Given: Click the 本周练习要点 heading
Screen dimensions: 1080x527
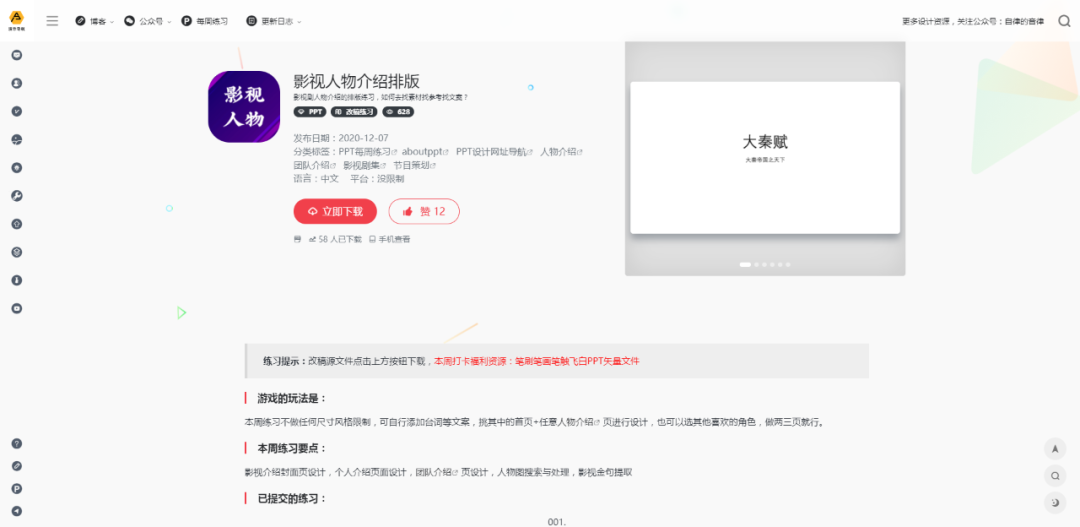Looking at the screenshot, I should coord(292,448).
